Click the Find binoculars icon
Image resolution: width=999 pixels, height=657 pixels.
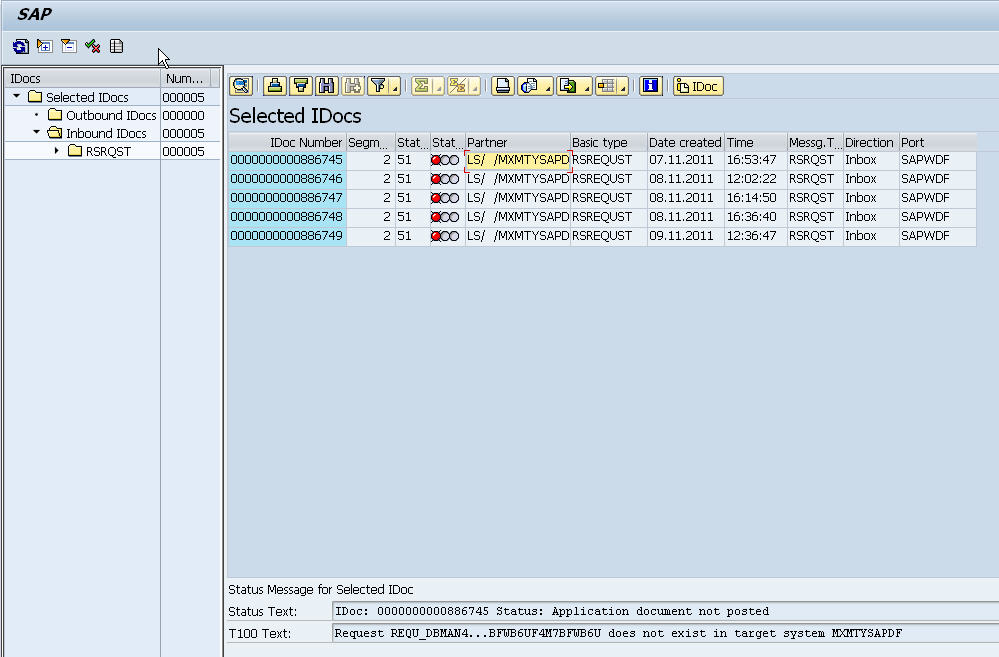pyautogui.click(x=326, y=86)
